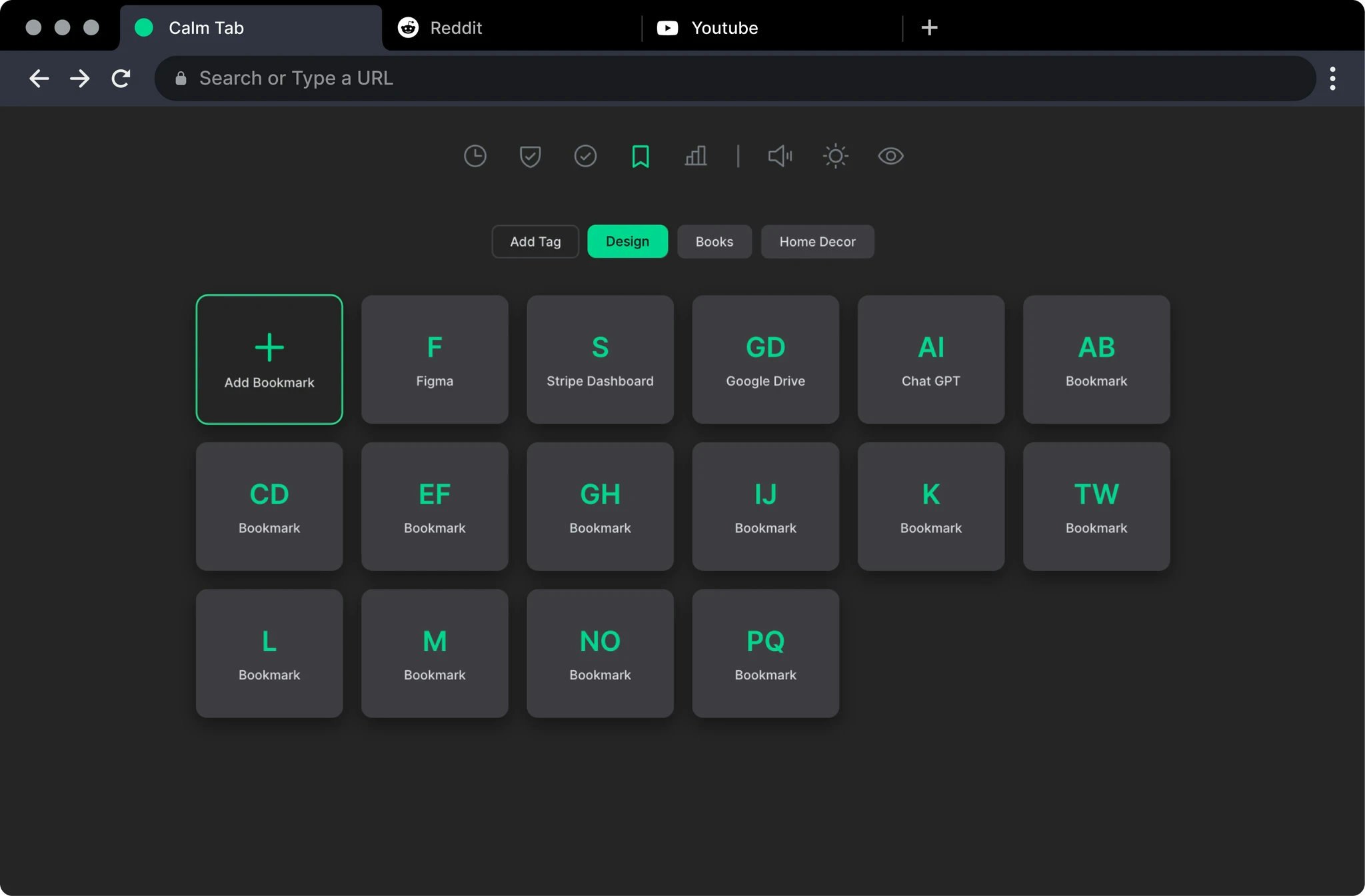Open the M bookmark tile

pos(435,654)
